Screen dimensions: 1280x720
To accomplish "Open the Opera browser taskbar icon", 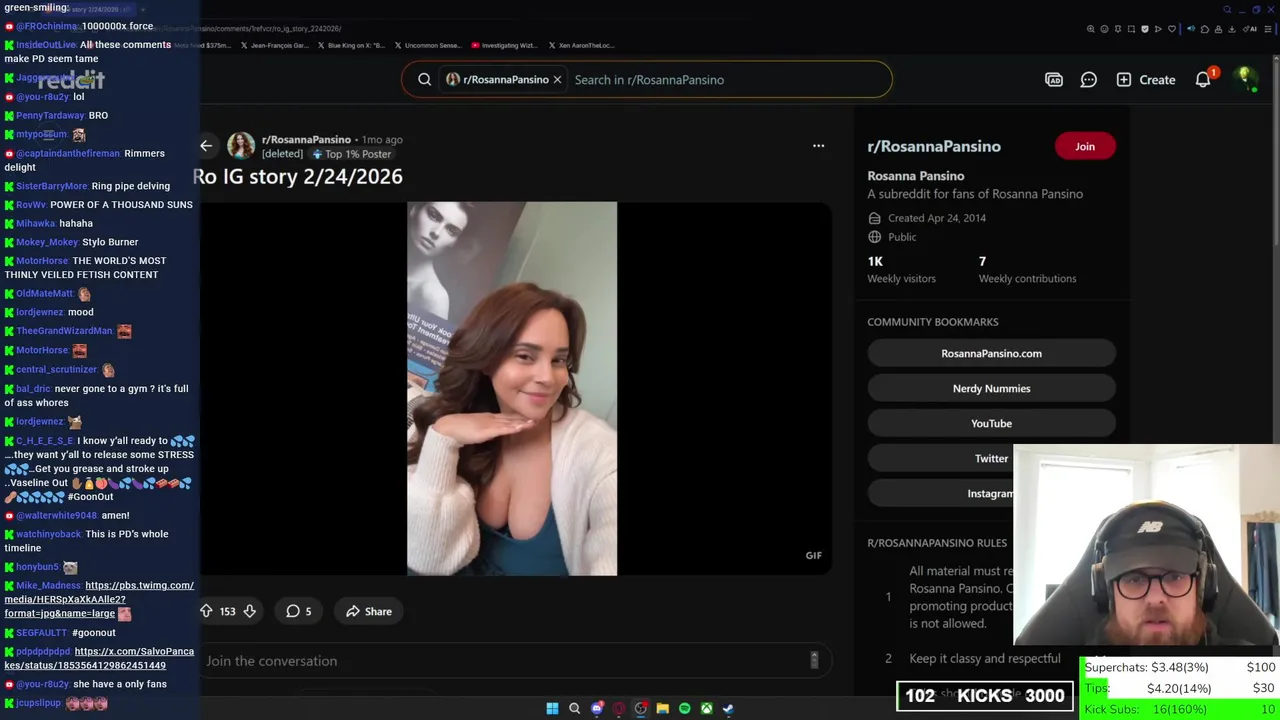I will [x=618, y=709].
